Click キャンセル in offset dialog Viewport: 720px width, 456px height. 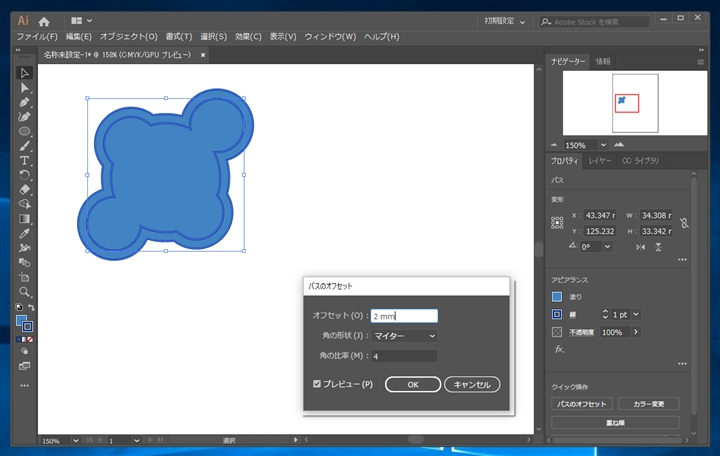click(472, 384)
